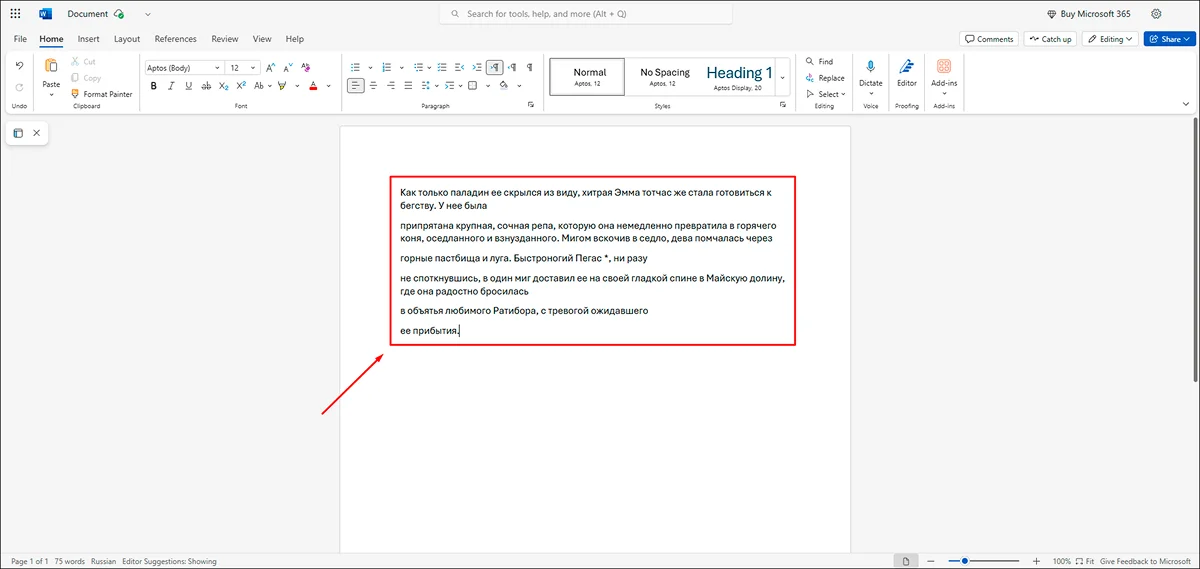This screenshot has height=569, width=1200.
Task: Apply the Heading 1 style
Action: (x=739, y=77)
